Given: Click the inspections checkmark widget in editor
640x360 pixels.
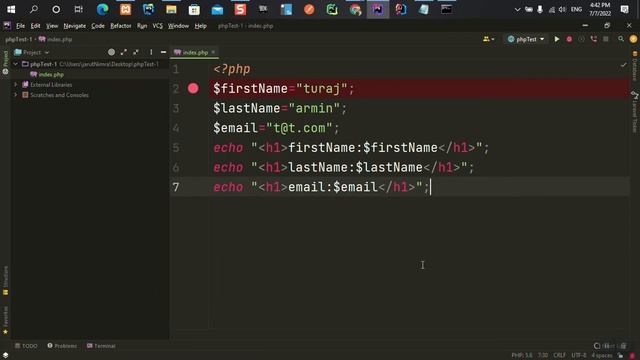Looking at the screenshot, I should coord(623,65).
